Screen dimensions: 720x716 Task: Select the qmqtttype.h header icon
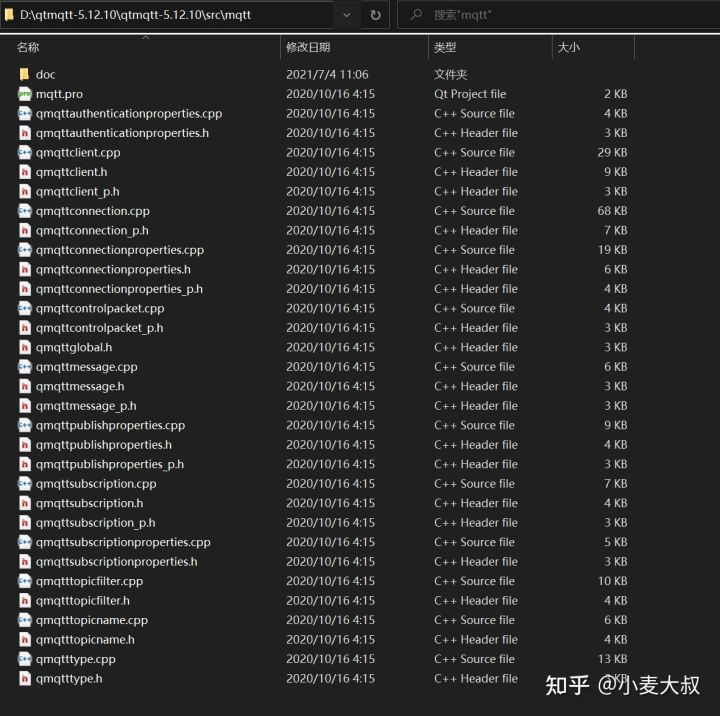(24, 679)
